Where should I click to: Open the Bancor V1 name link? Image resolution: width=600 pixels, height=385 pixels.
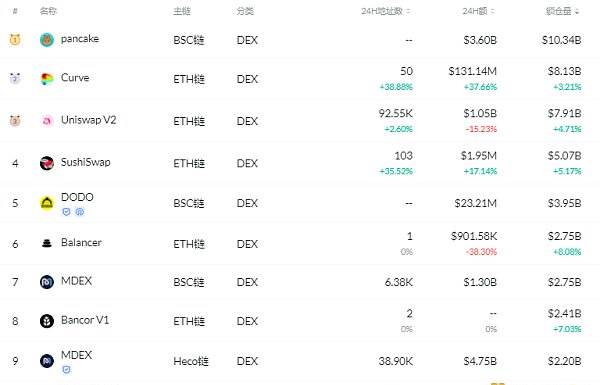(x=85, y=320)
